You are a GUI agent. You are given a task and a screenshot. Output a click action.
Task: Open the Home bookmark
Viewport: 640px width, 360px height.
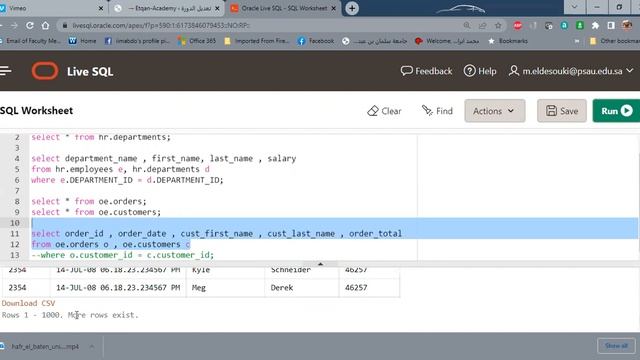click(82, 41)
